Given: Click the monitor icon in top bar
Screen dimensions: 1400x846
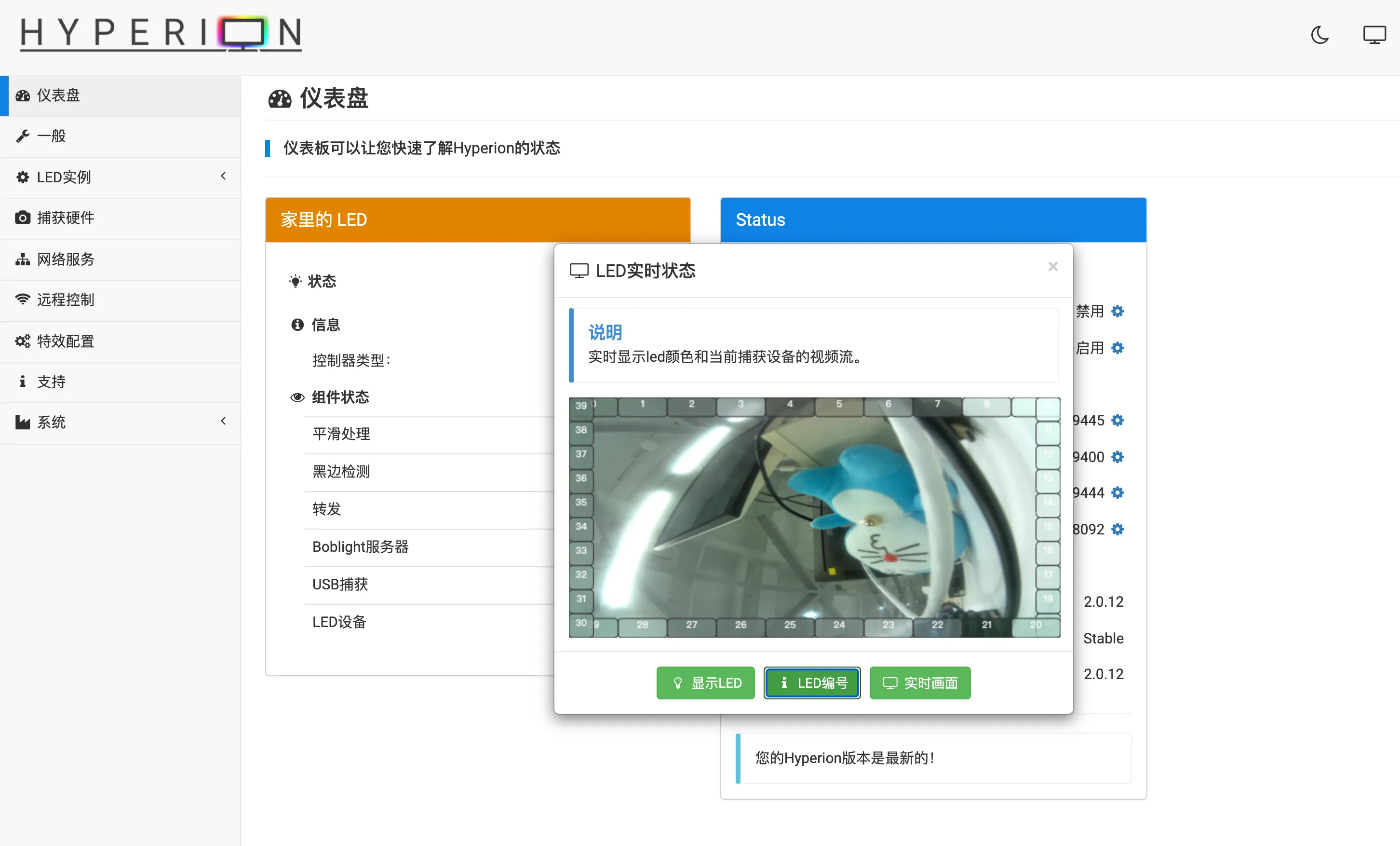Looking at the screenshot, I should coord(1374,35).
